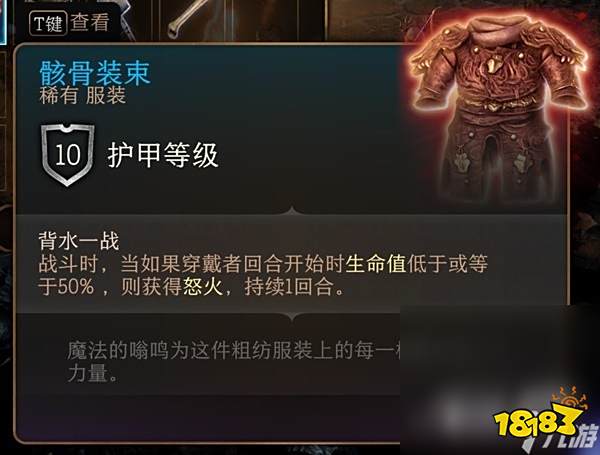Click the highlighted 生命值 keyword
The image size is (600, 455).
[376, 264]
